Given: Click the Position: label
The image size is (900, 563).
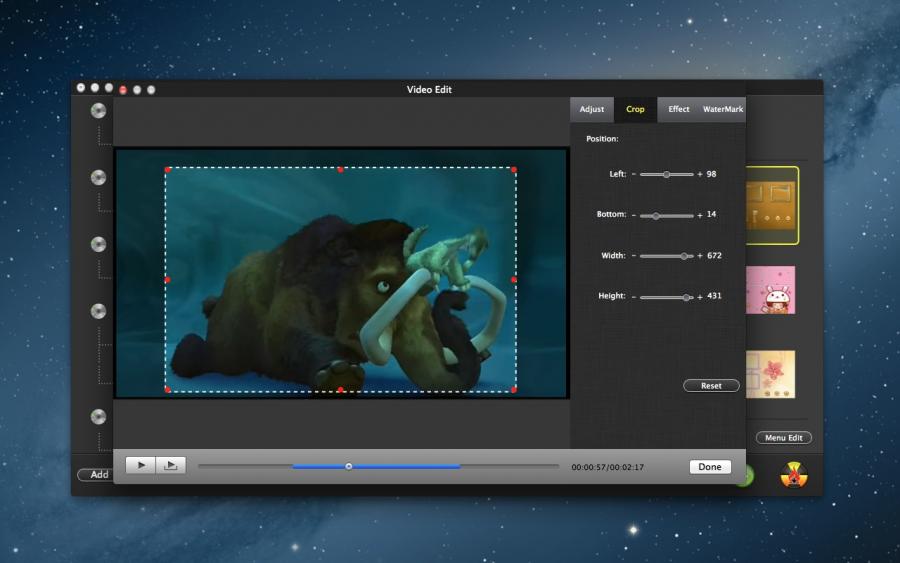Looking at the screenshot, I should point(602,139).
